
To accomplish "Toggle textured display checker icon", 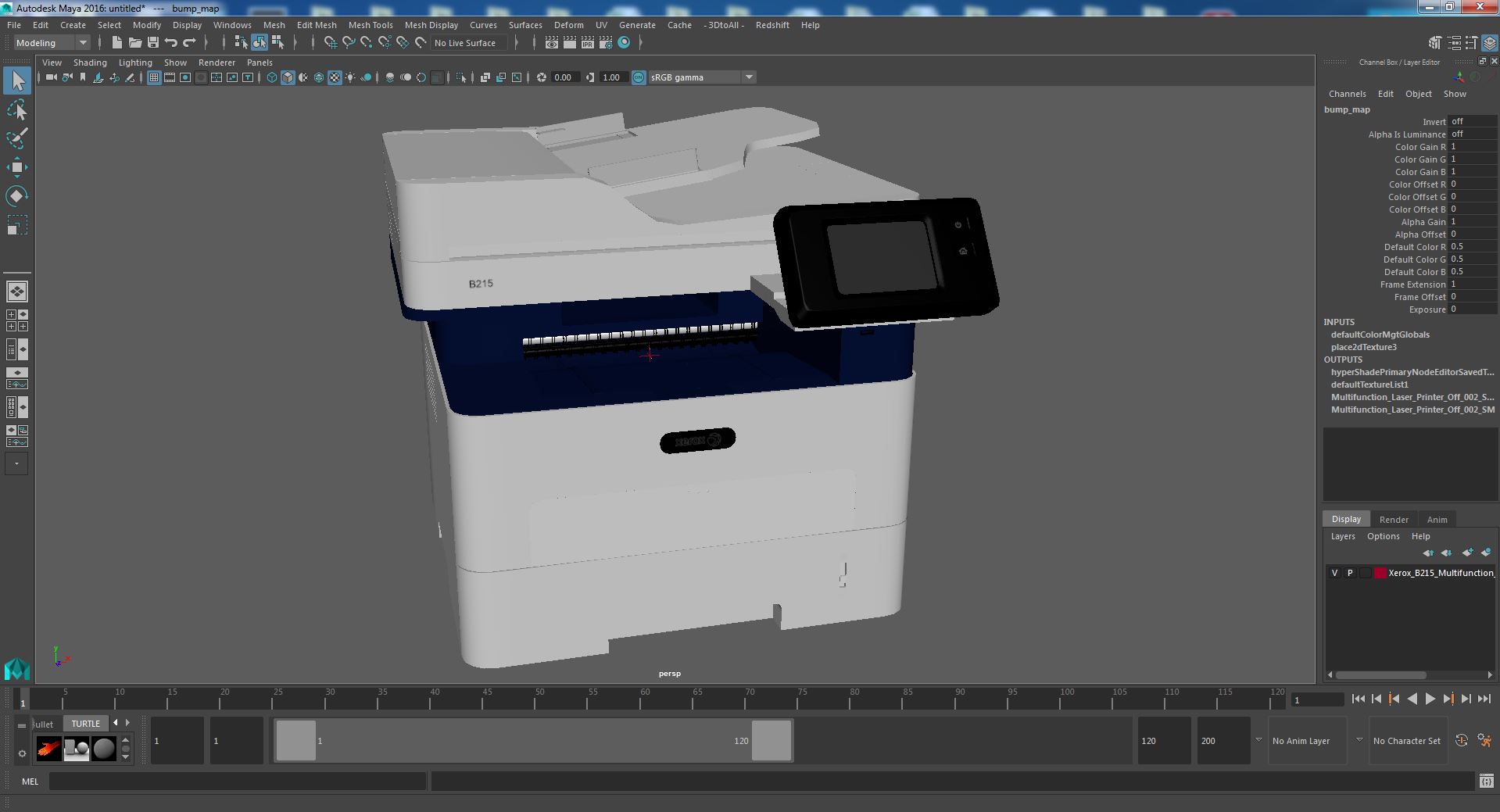I will (x=335, y=77).
